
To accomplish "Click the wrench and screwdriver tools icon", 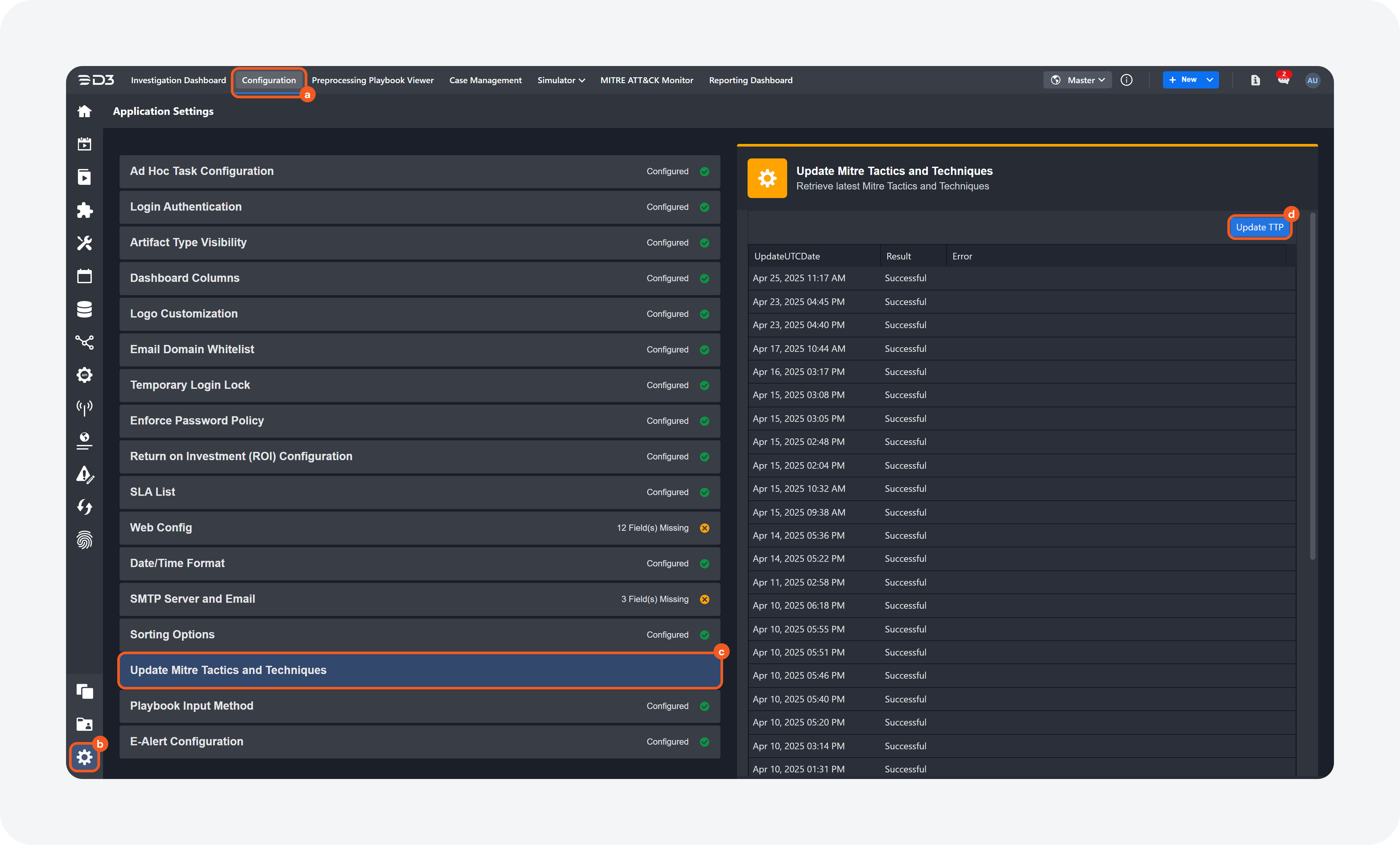I will 84,243.
